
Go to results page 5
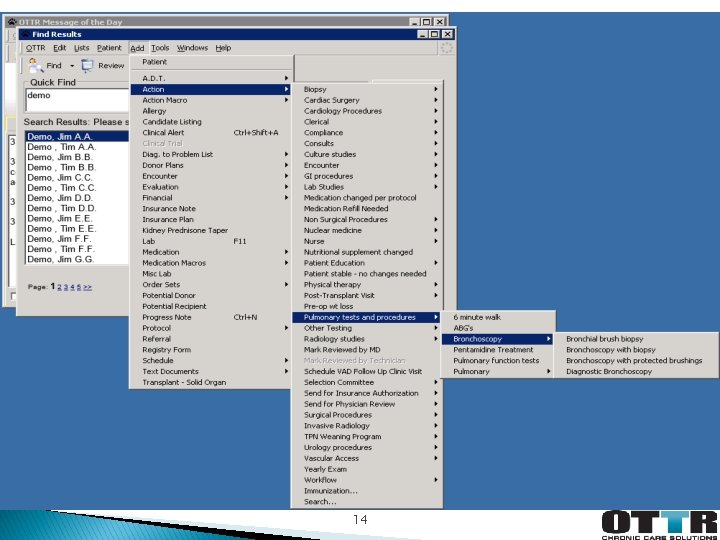coord(79,287)
